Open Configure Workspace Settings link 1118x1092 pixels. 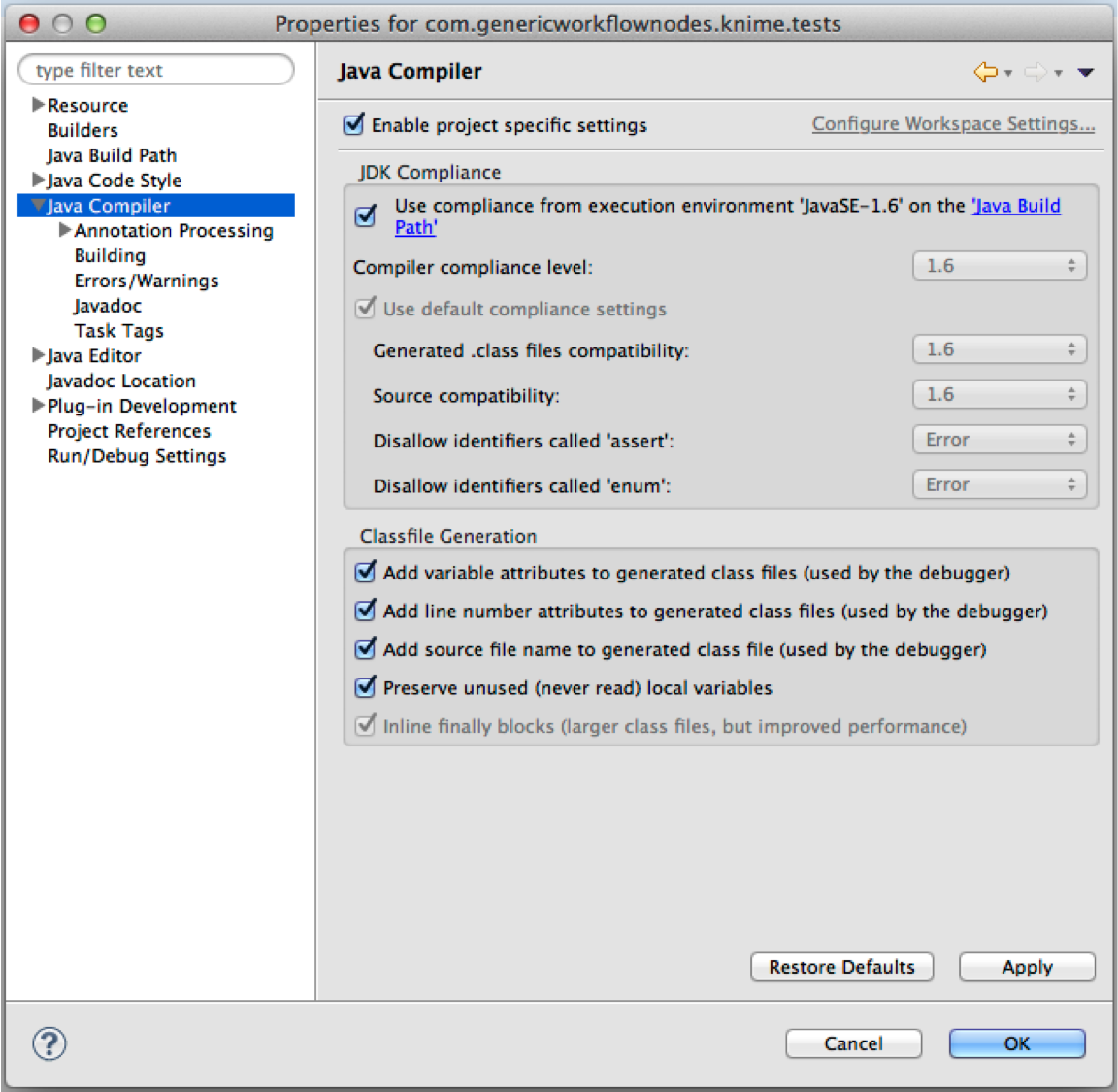point(953,124)
